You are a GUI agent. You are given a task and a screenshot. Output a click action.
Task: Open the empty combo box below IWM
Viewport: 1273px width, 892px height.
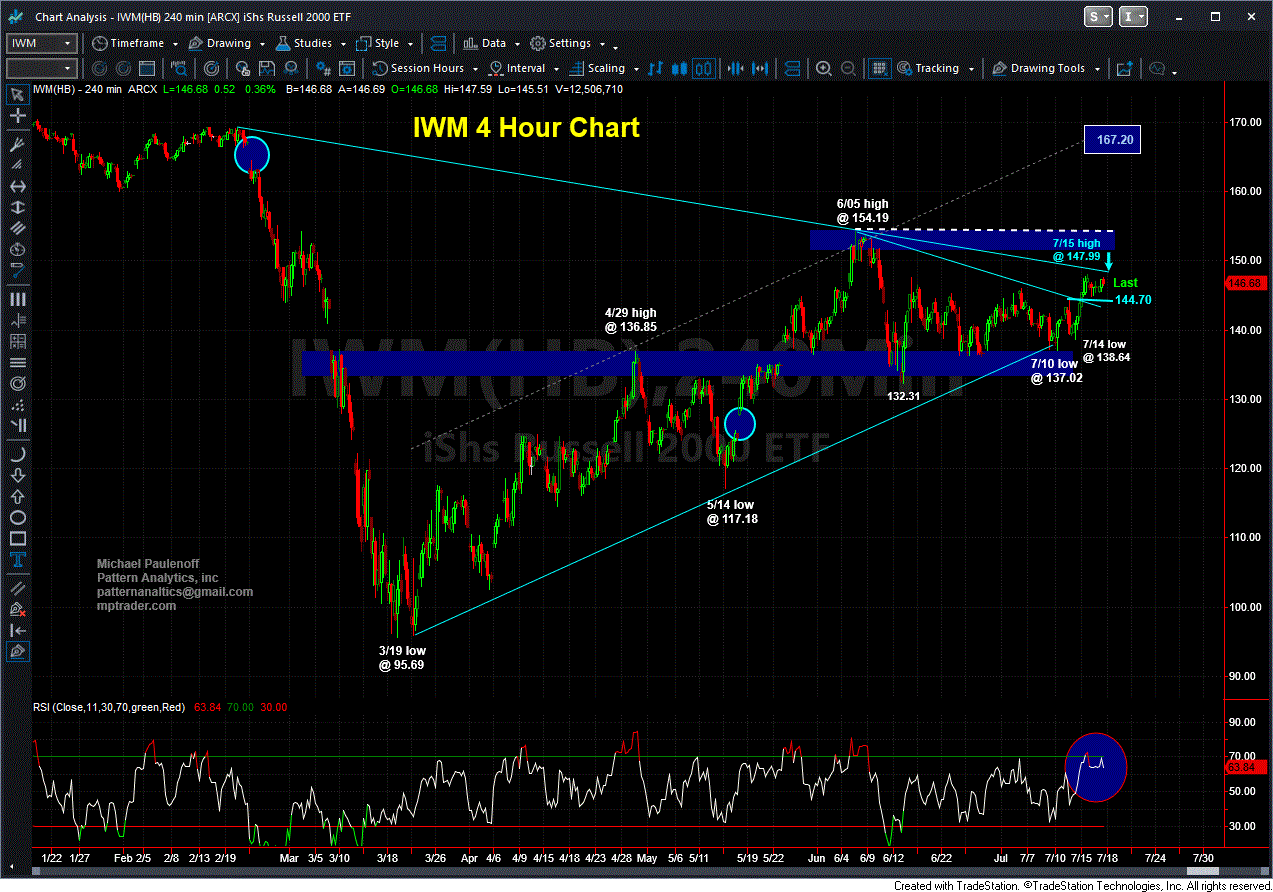41,68
